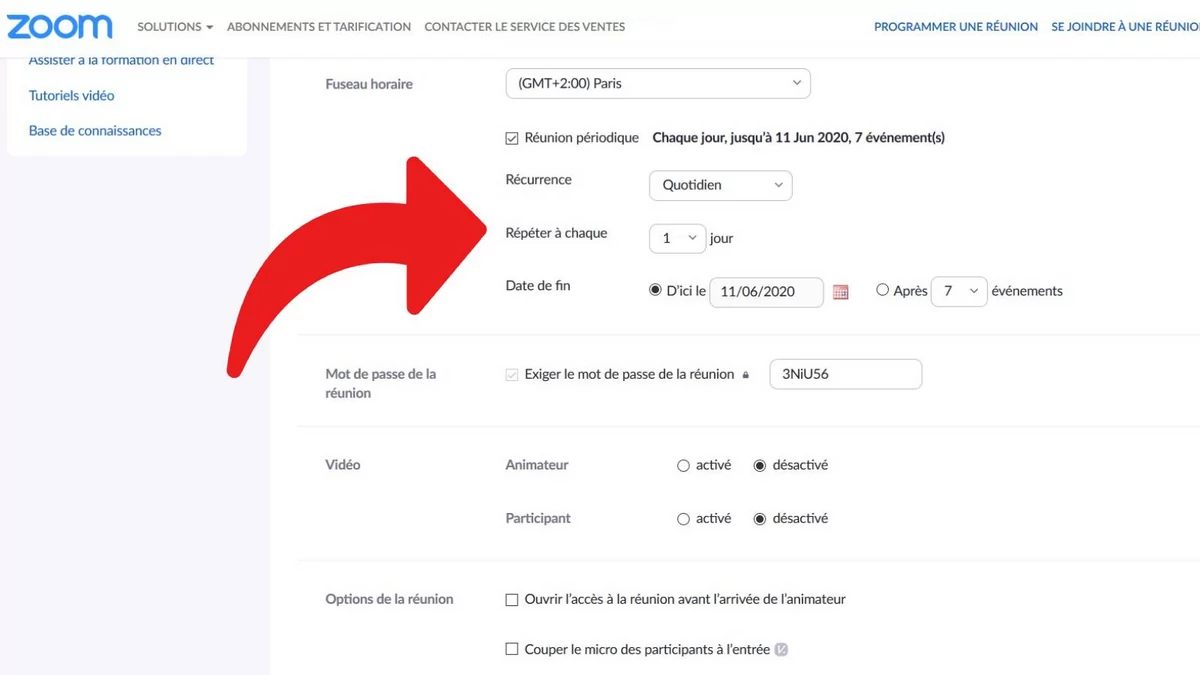This screenshot has height=675, width=1200.
Task: Set Animateur video to activé
Action: (x=684, y=465)
